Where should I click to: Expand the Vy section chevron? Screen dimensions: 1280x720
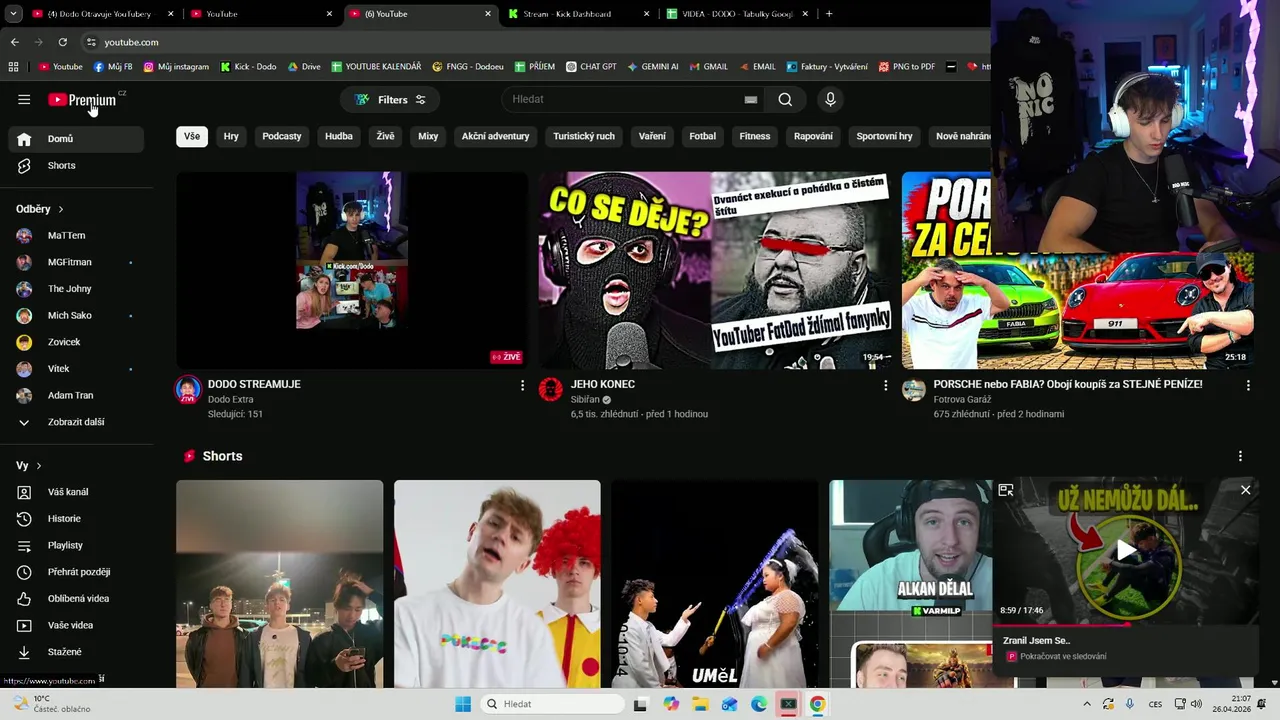pos(39,466)
